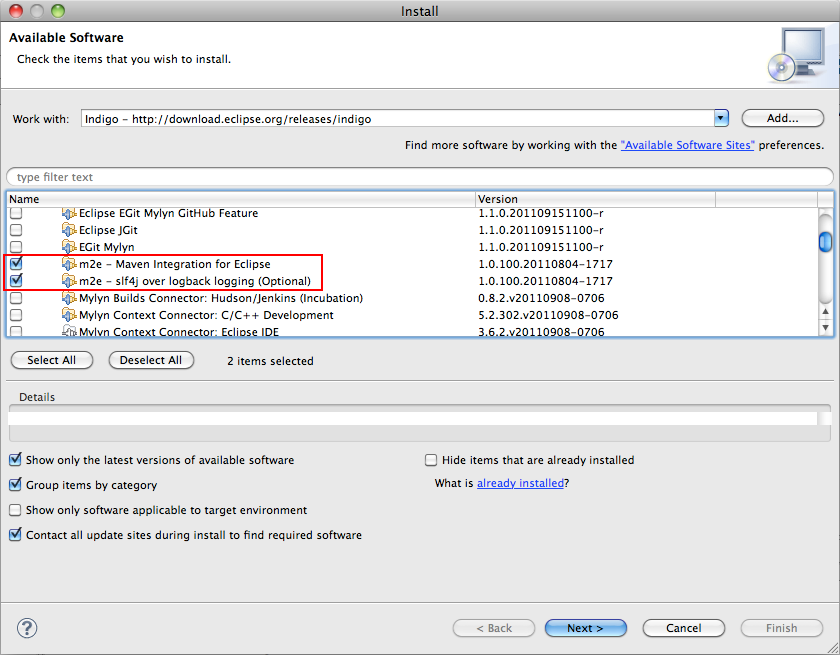Click the m2e Maven Integration feature icon

pos(69,264)
